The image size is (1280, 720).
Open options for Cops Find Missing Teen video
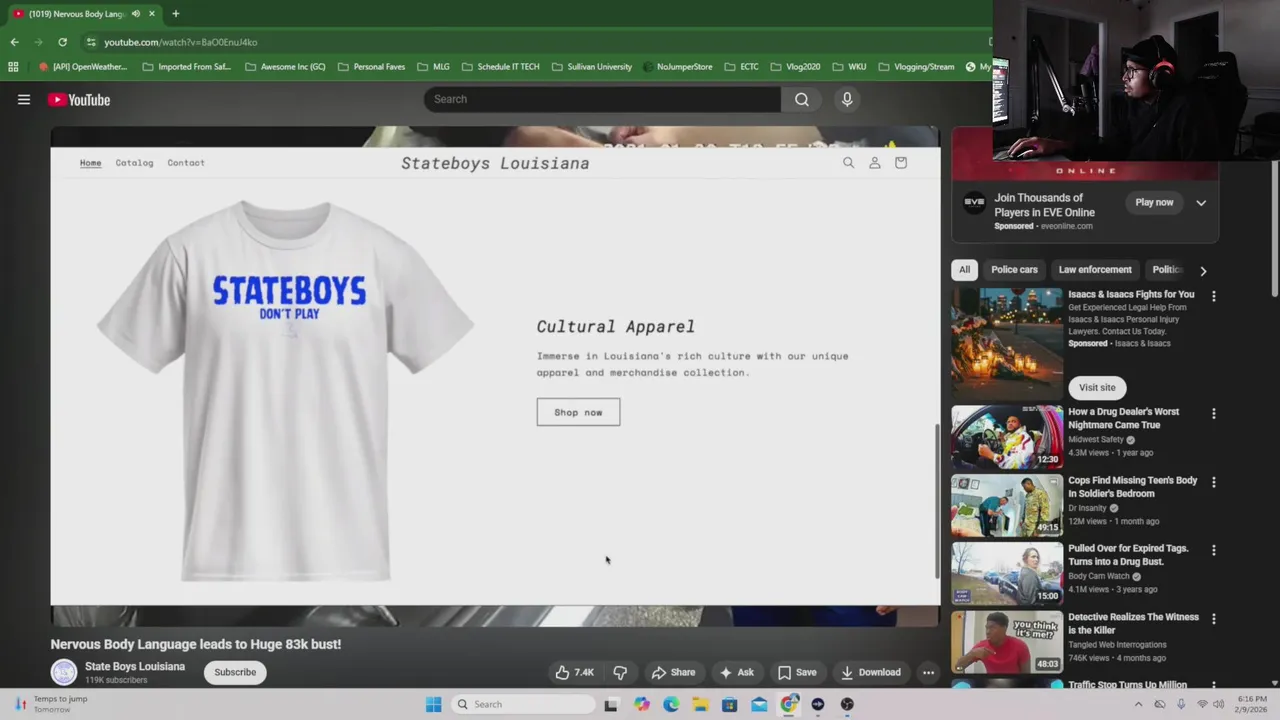click(1213, 481)
